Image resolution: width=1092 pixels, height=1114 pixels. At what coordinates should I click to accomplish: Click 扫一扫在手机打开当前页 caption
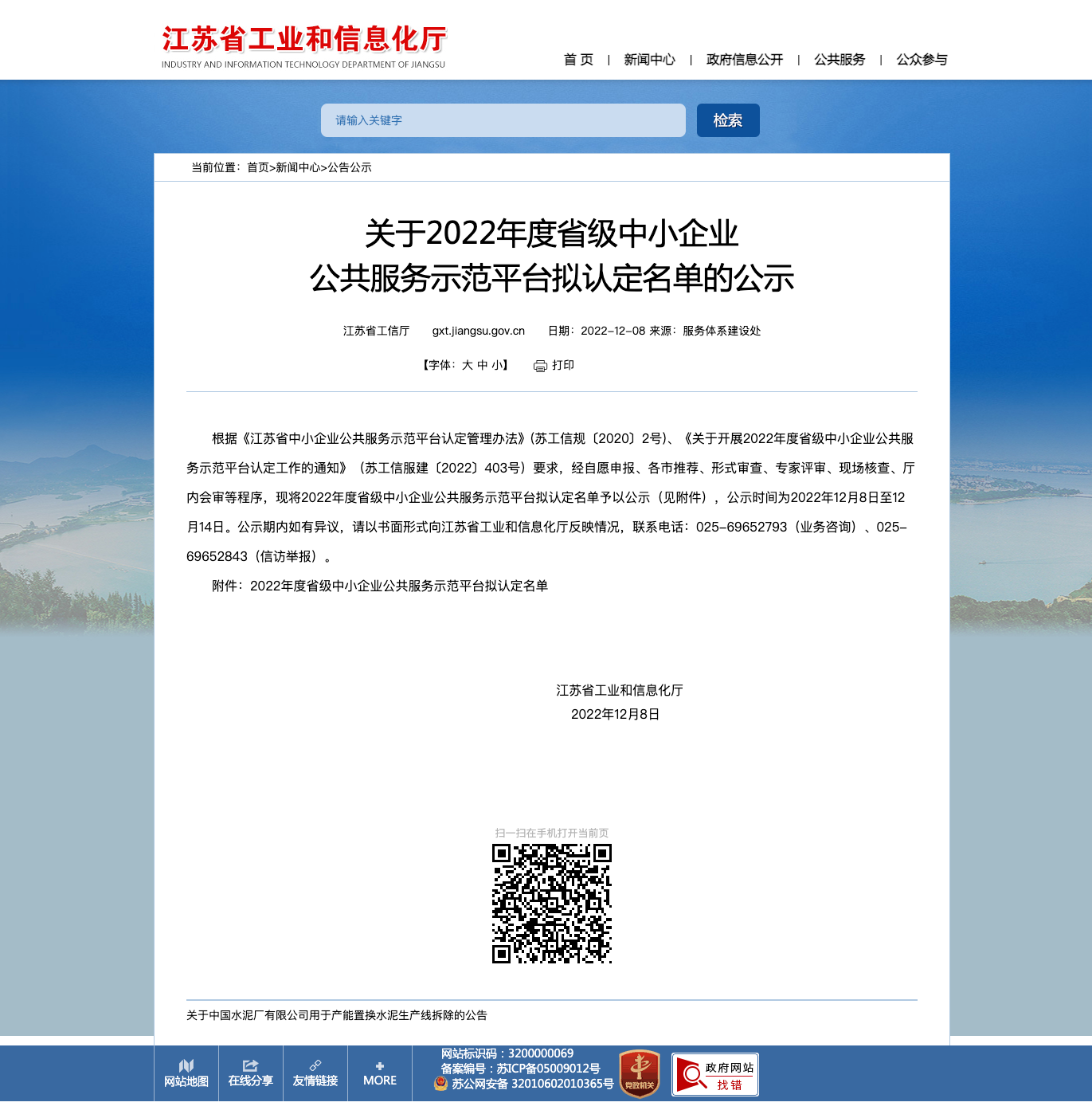pyautogui.click(x=552, y=833)
